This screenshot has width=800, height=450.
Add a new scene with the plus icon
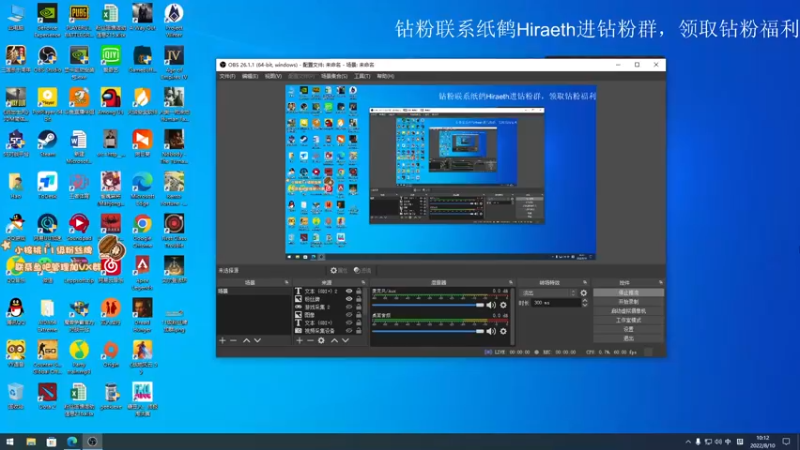coord(222,340)
